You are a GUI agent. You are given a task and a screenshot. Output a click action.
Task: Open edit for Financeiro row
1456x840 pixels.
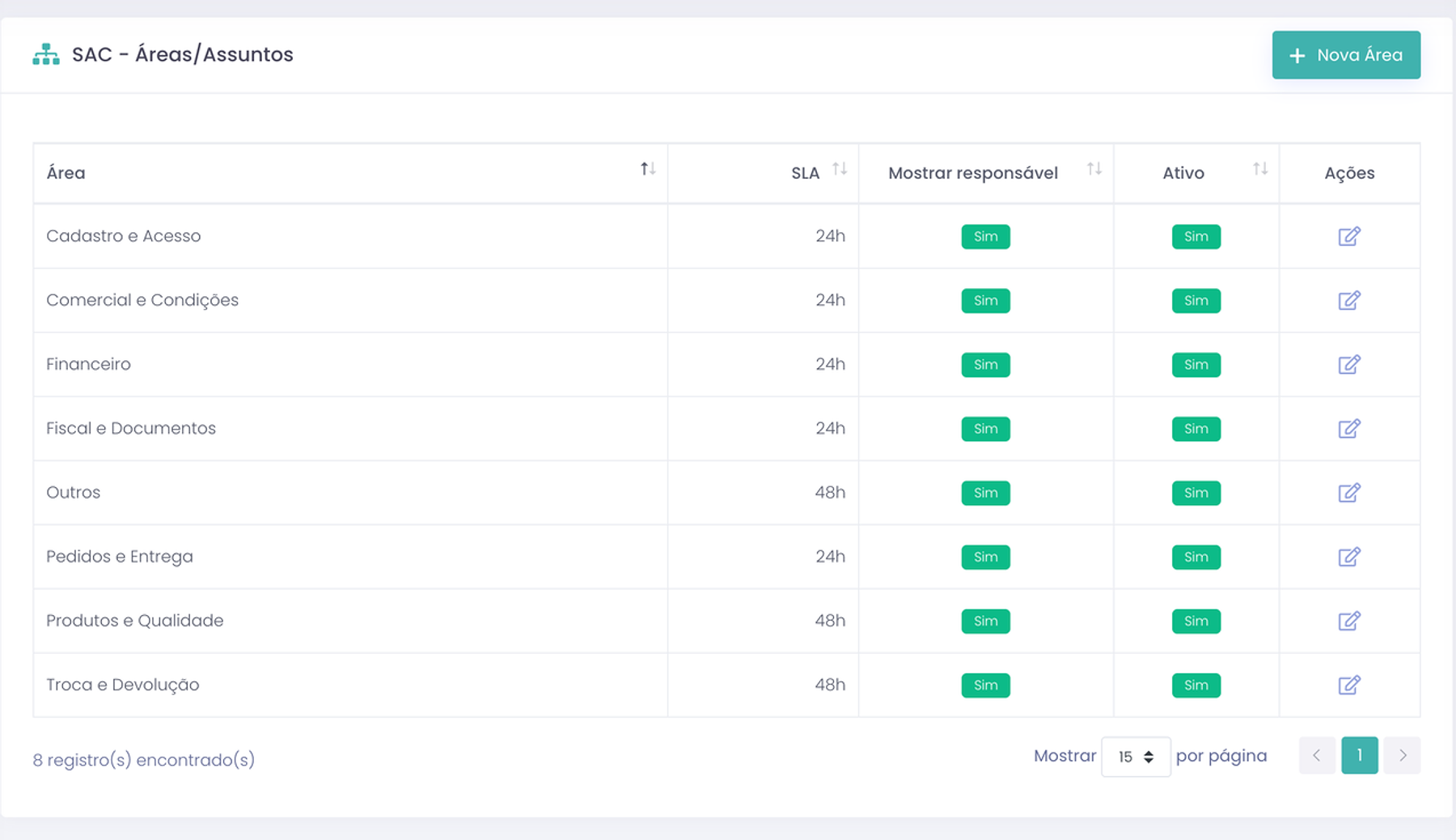tap(1349, 364)
